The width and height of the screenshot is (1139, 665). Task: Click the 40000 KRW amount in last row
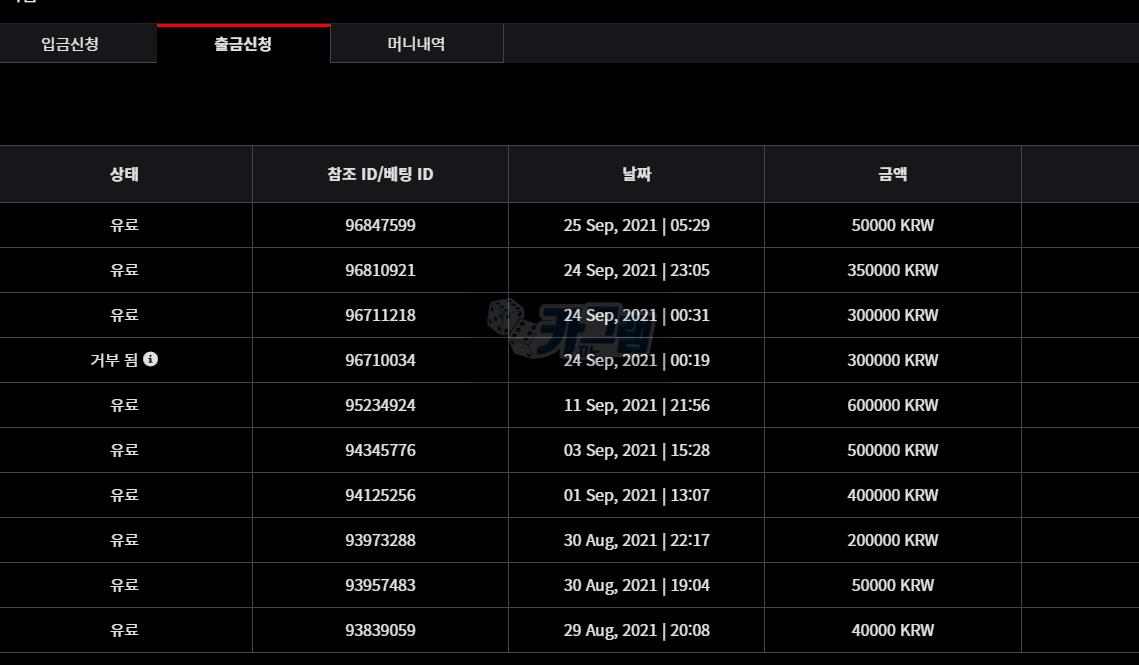click(892, 630)
